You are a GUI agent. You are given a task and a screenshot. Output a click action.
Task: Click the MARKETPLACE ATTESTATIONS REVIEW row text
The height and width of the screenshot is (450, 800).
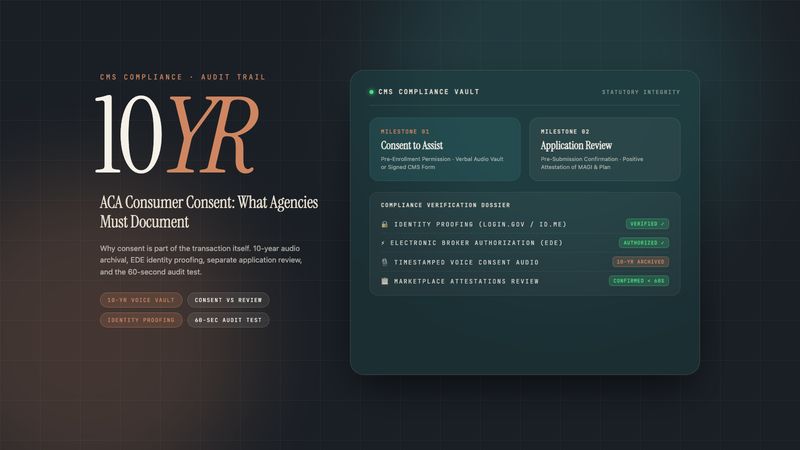(466, 281)
